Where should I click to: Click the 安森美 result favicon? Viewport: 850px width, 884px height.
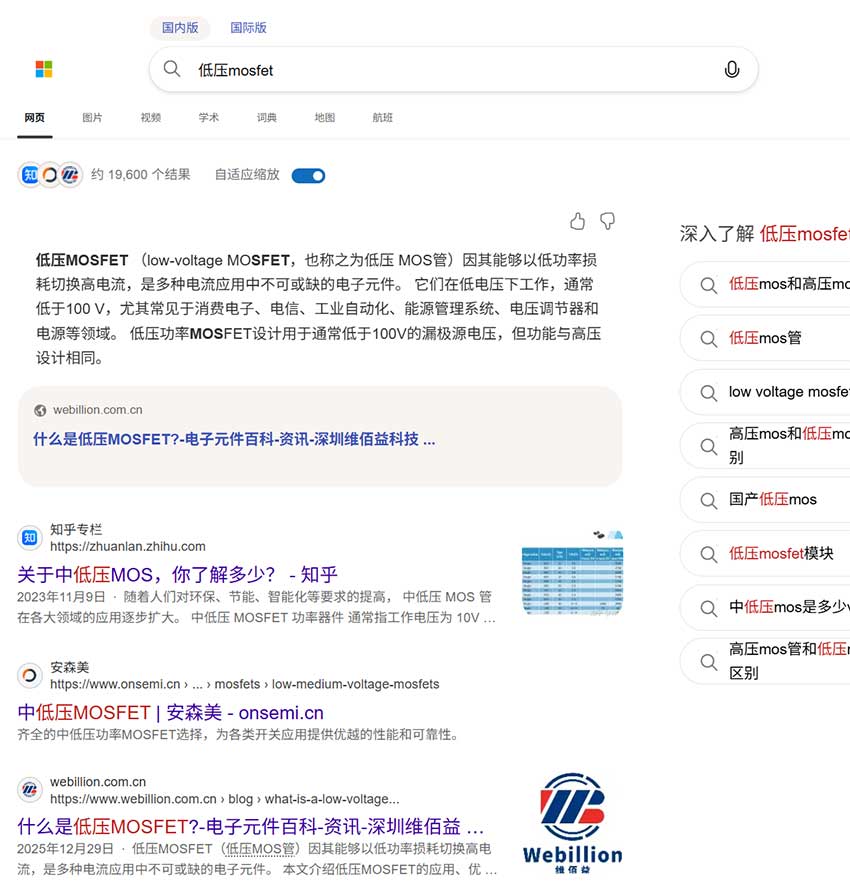coord(29,675)
